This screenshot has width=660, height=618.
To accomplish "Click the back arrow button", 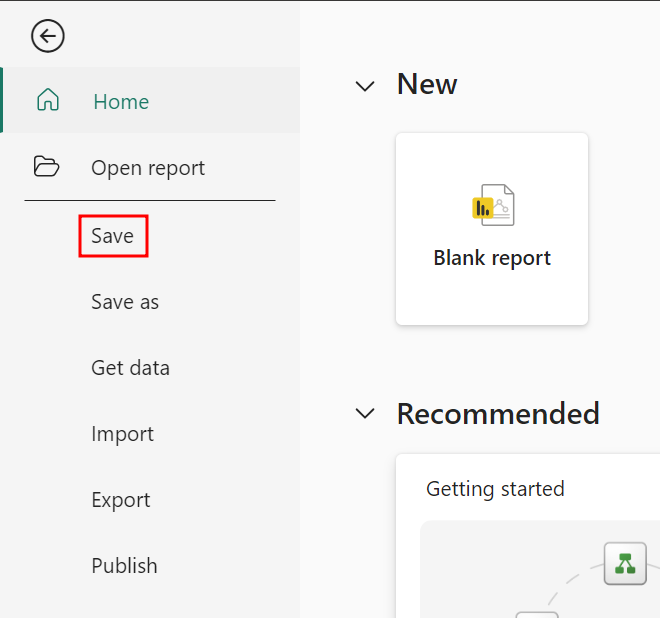I will pyautogui.click(x=48, y=36).
